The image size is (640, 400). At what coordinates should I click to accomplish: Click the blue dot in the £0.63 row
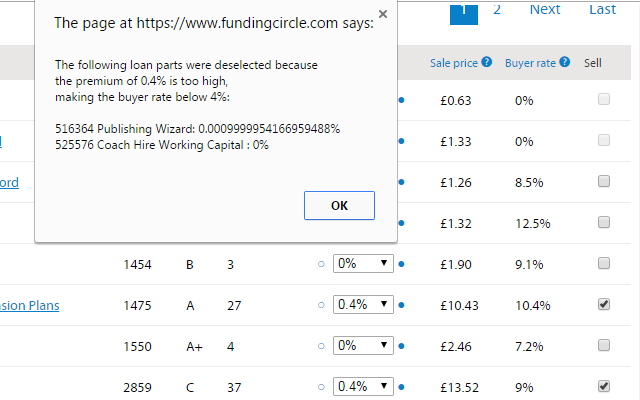click(401, 100)
